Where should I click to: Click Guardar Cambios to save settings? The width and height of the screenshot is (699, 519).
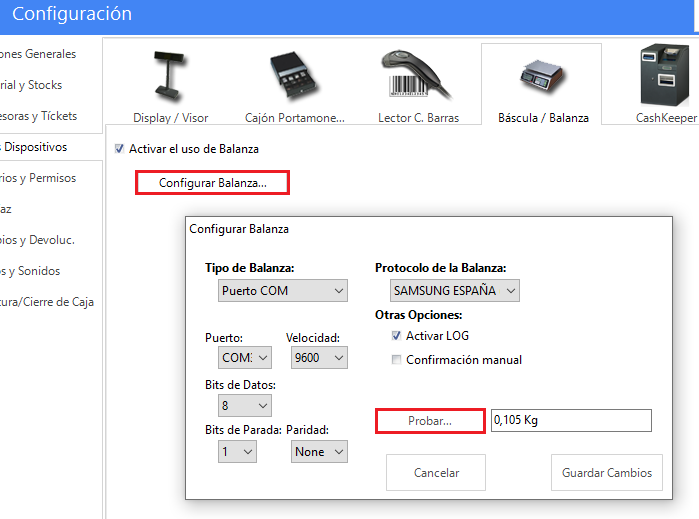coord(606,473)
